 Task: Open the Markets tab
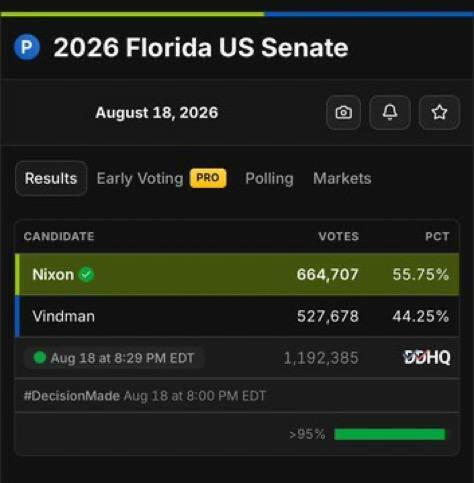pos(342,178)
